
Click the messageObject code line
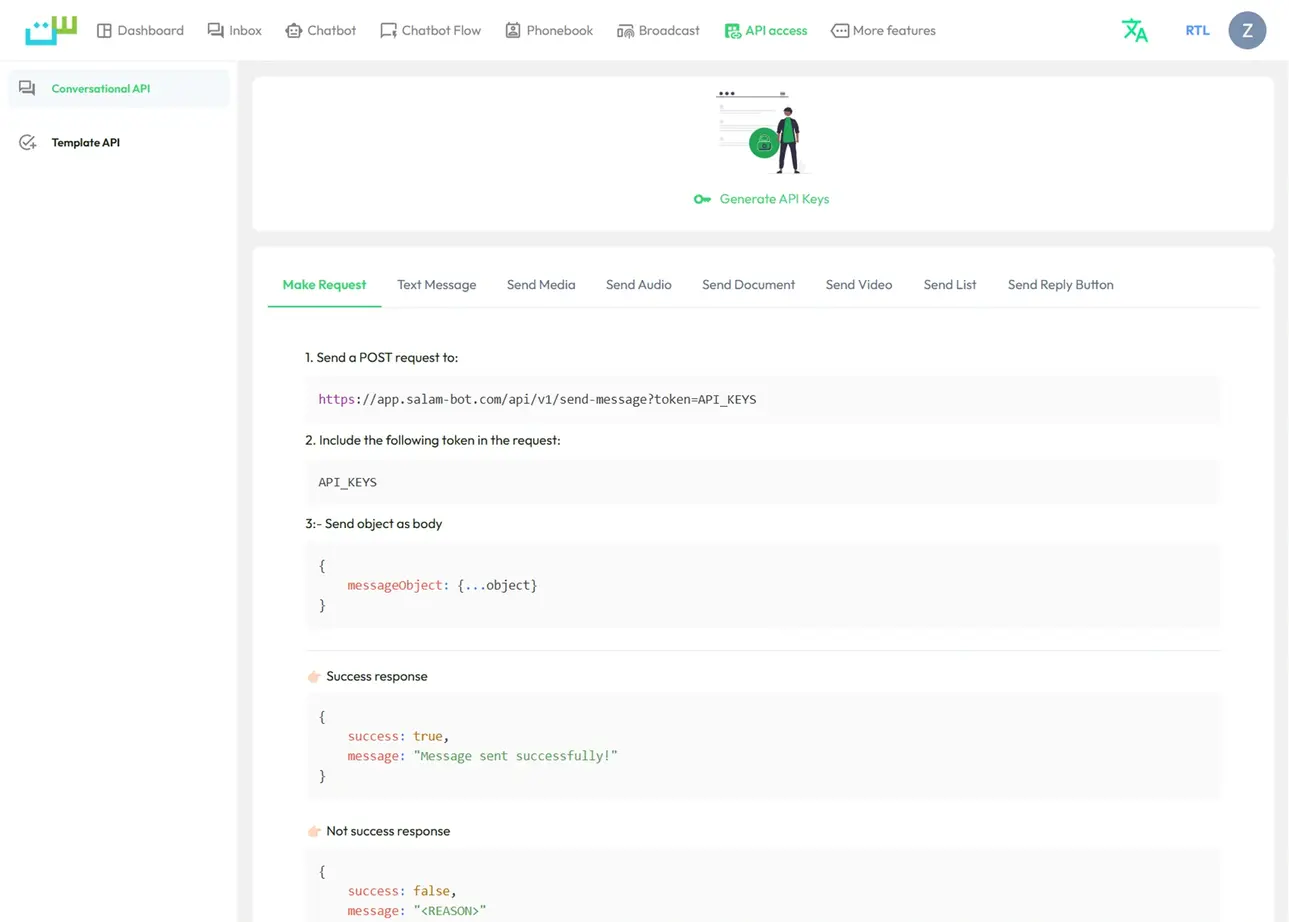442,585
